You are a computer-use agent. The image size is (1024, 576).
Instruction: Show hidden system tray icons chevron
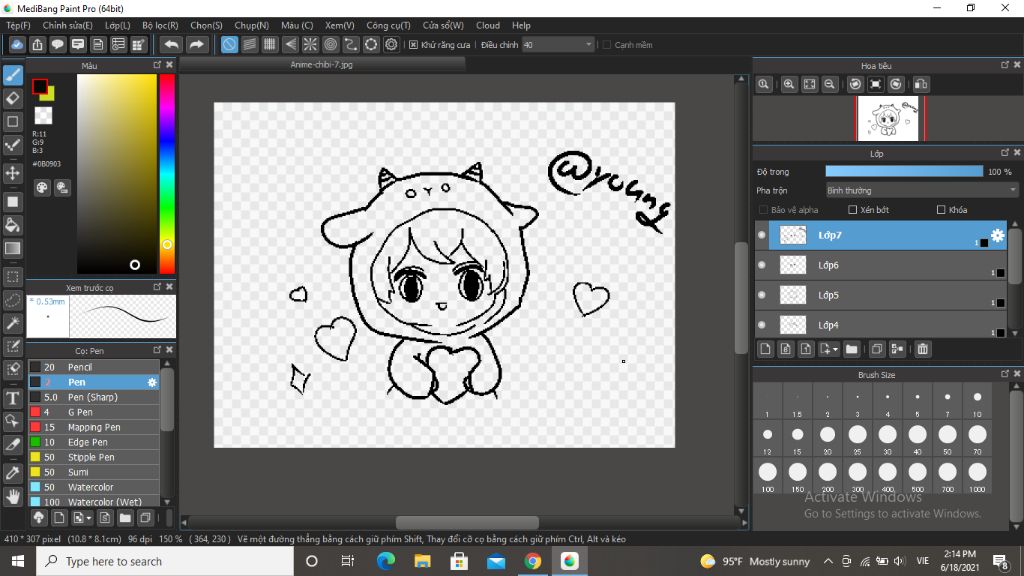[828, 561]
